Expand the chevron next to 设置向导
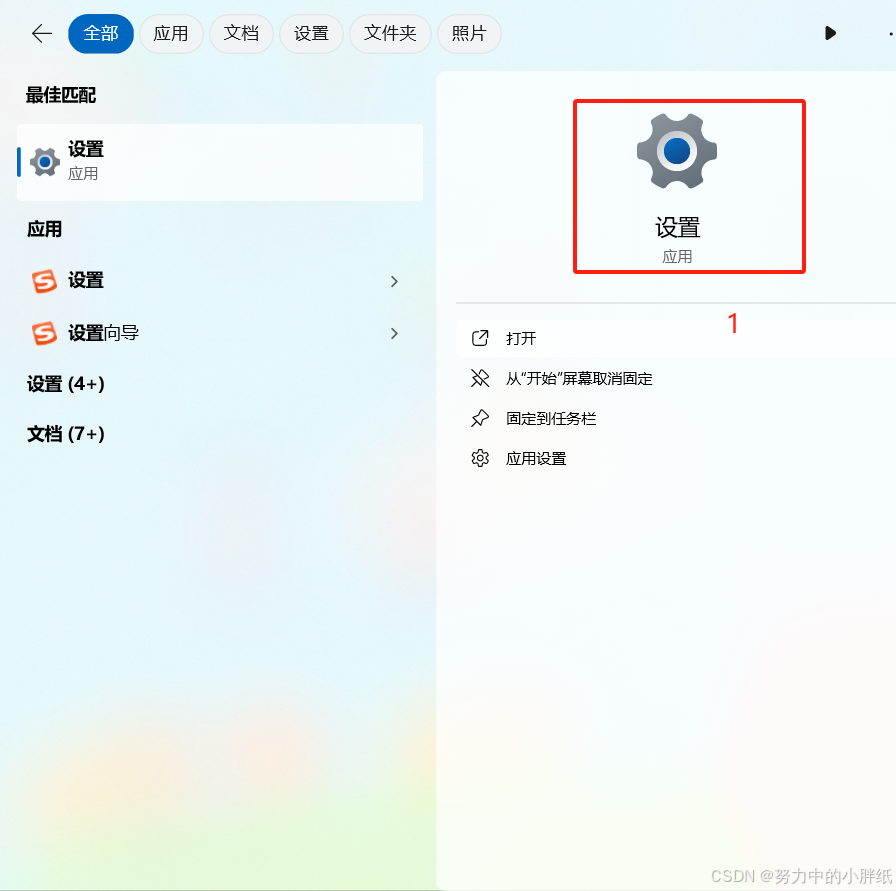 394,333
